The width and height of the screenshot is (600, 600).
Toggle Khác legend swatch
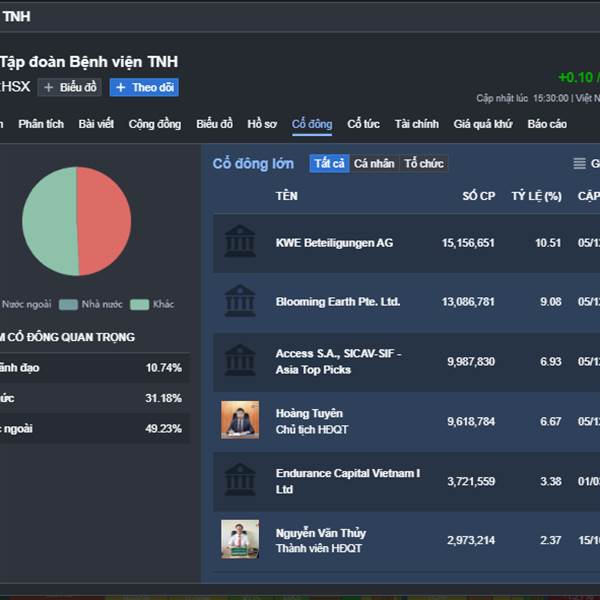[140, 305]
